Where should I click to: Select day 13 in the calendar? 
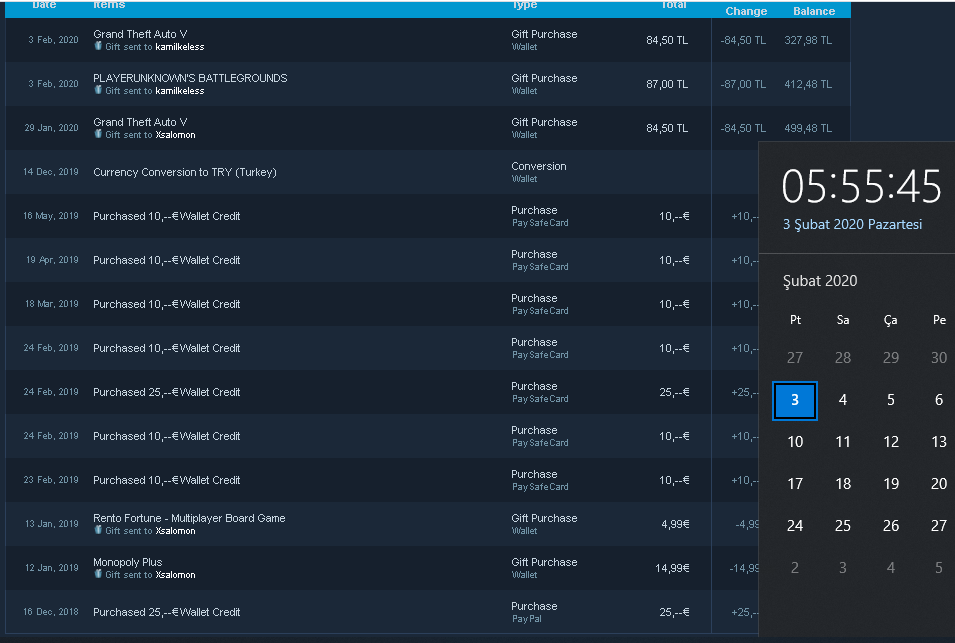tap(939, 442)
